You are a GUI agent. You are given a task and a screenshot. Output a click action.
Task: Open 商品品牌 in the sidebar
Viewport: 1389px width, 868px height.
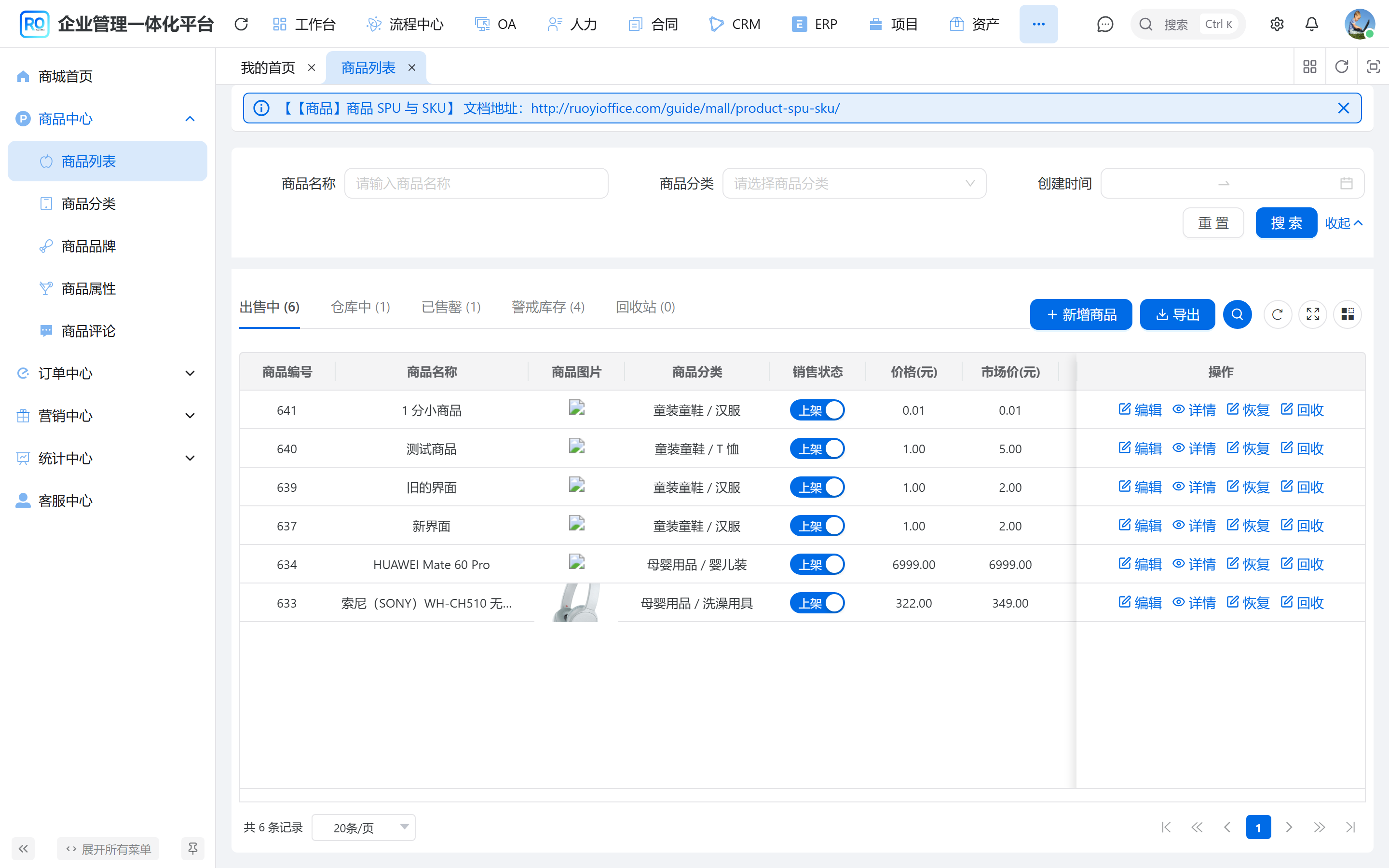click(x=107, y=246)
